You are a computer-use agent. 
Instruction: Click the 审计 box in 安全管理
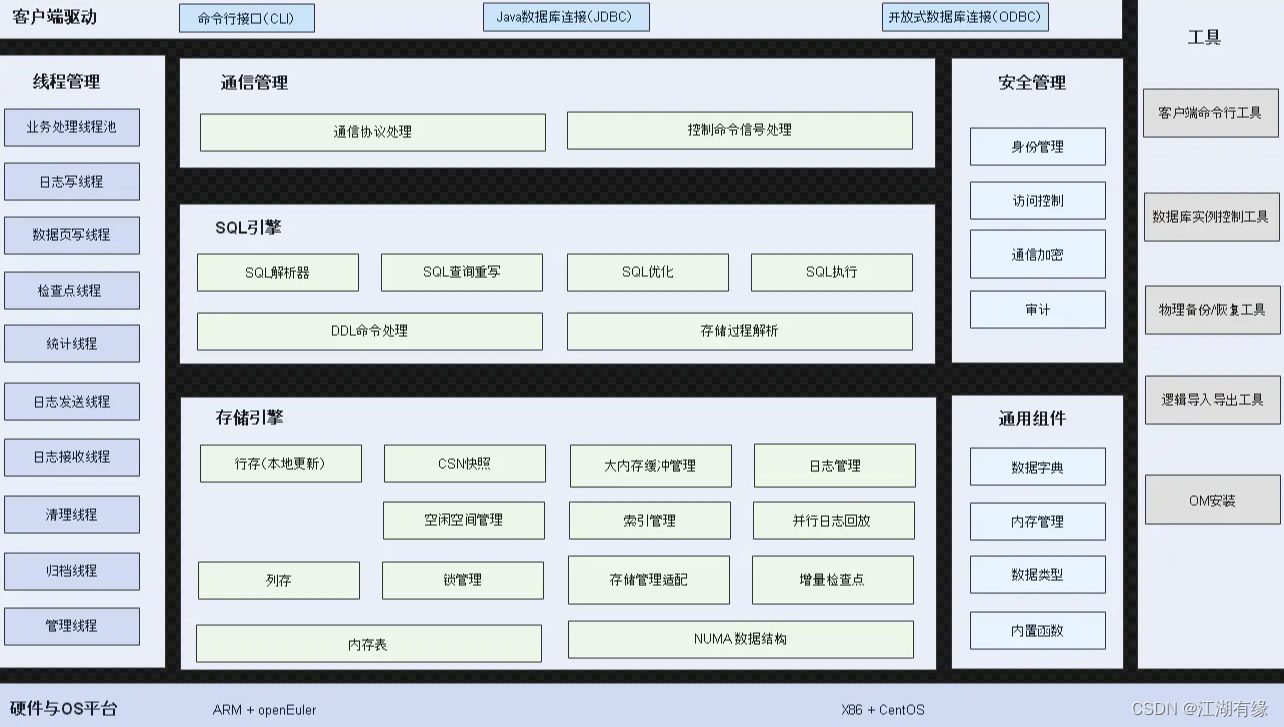(x=1037, y=309)
